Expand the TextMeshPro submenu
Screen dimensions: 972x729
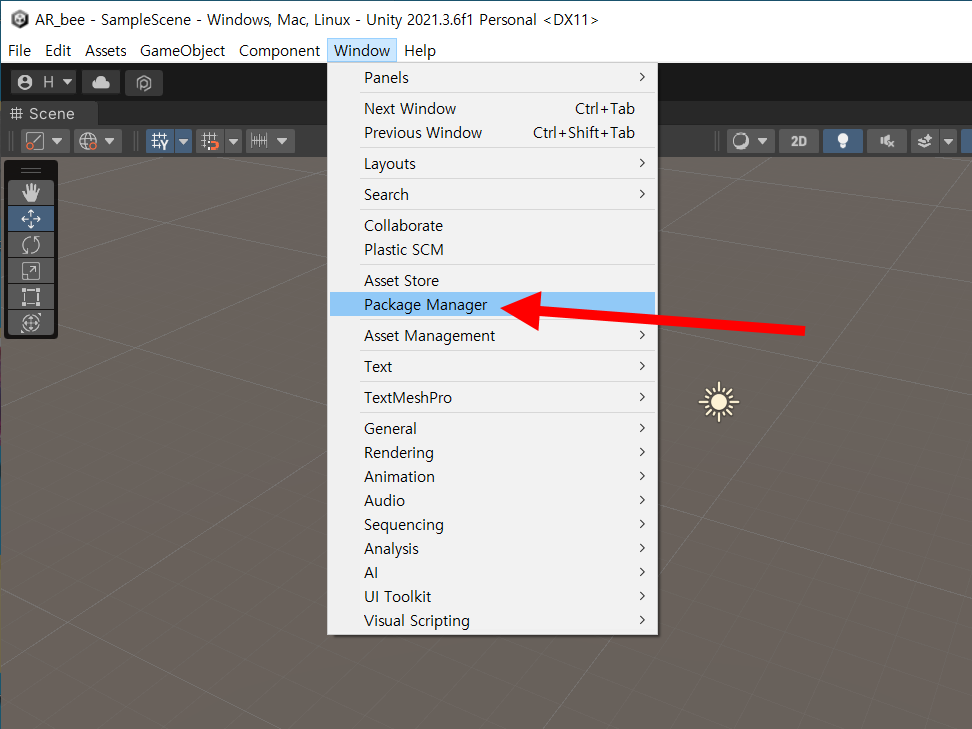[492, 397]
